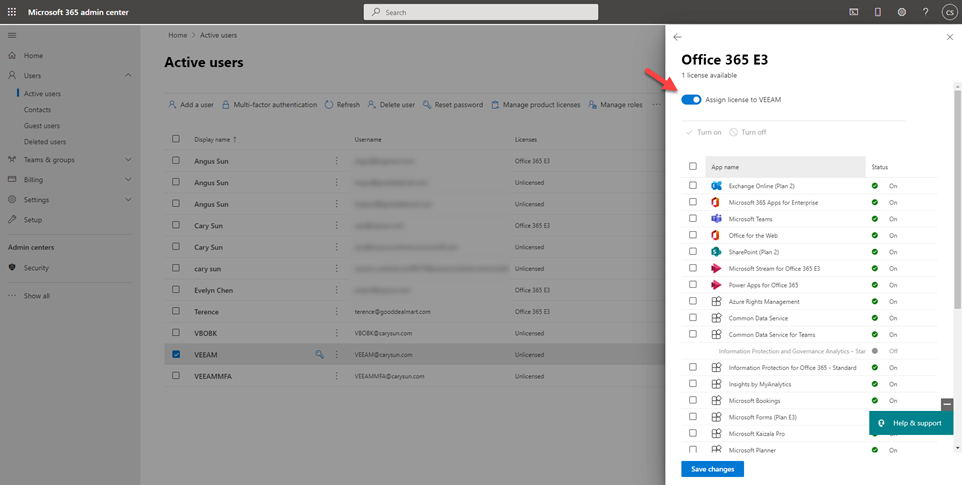This screenshot has width=962, height=485.
Task: Click the Common Data Service icon
Action: pos(715,318)
